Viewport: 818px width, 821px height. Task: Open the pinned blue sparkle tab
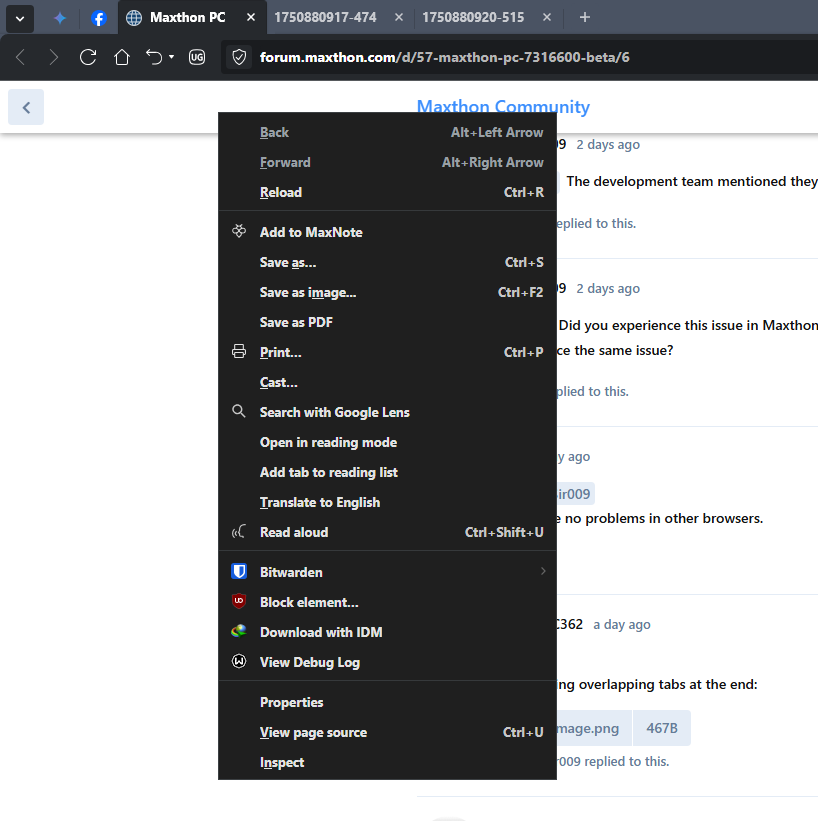[x=60, y=18]
